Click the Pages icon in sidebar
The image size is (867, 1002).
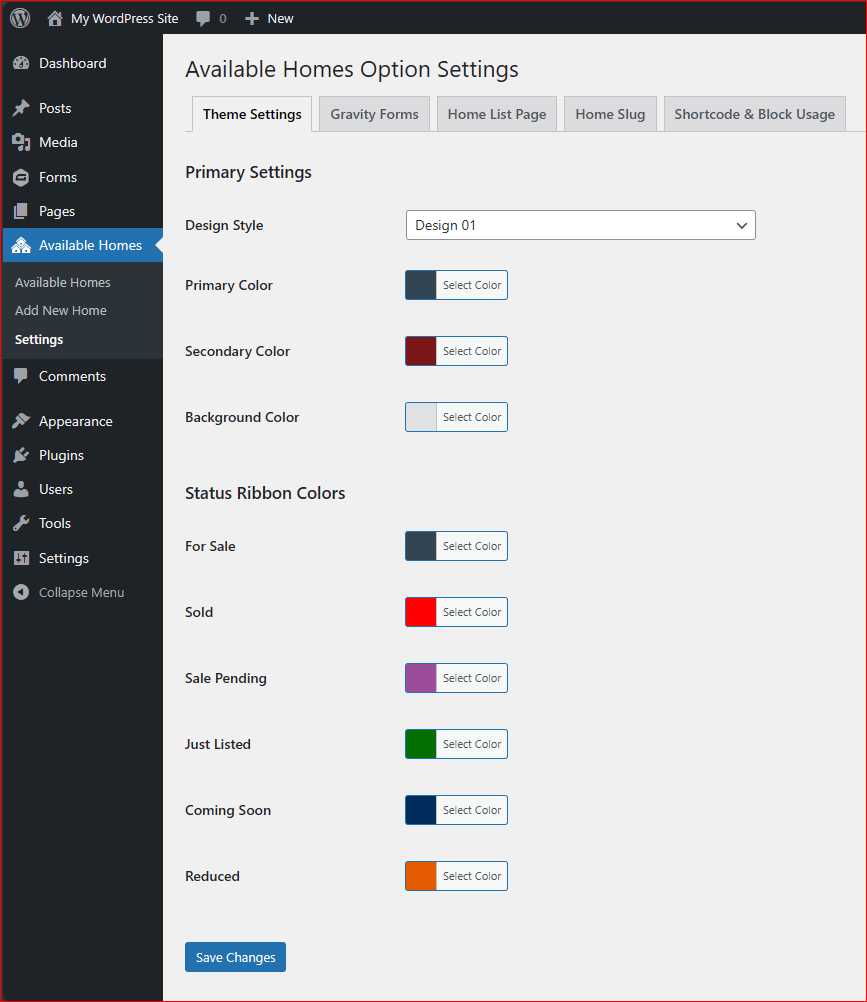[x=21, y=211]
